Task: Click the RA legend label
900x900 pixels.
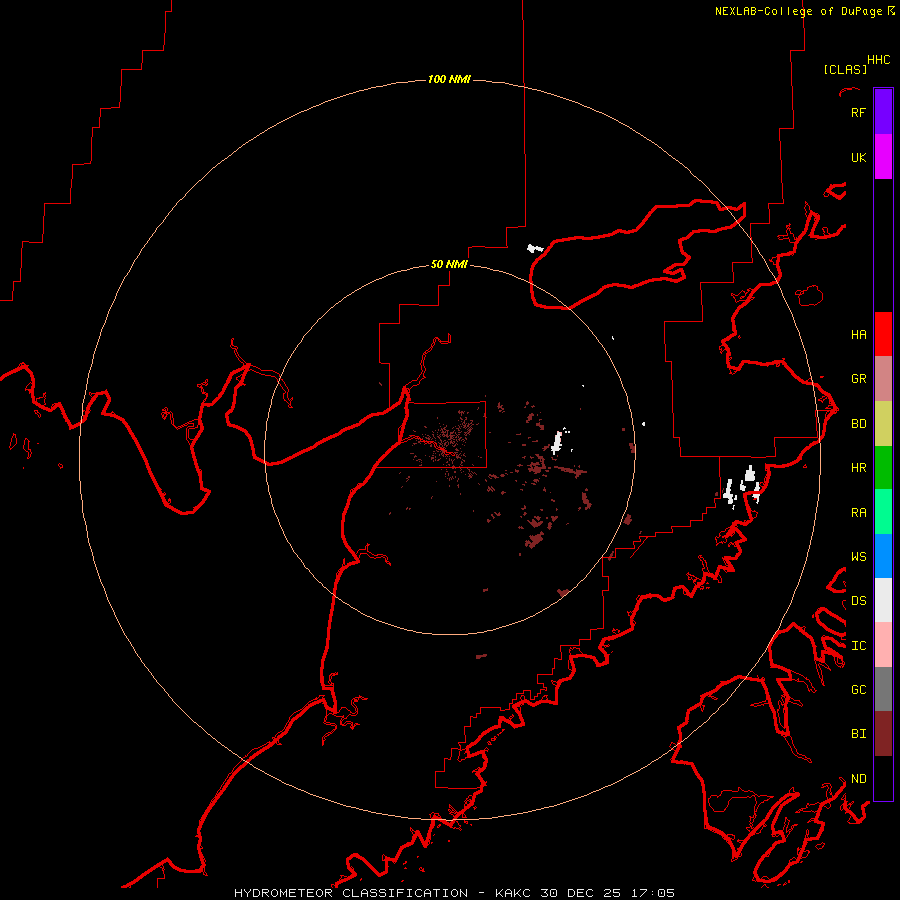Action: coord(858,513)
